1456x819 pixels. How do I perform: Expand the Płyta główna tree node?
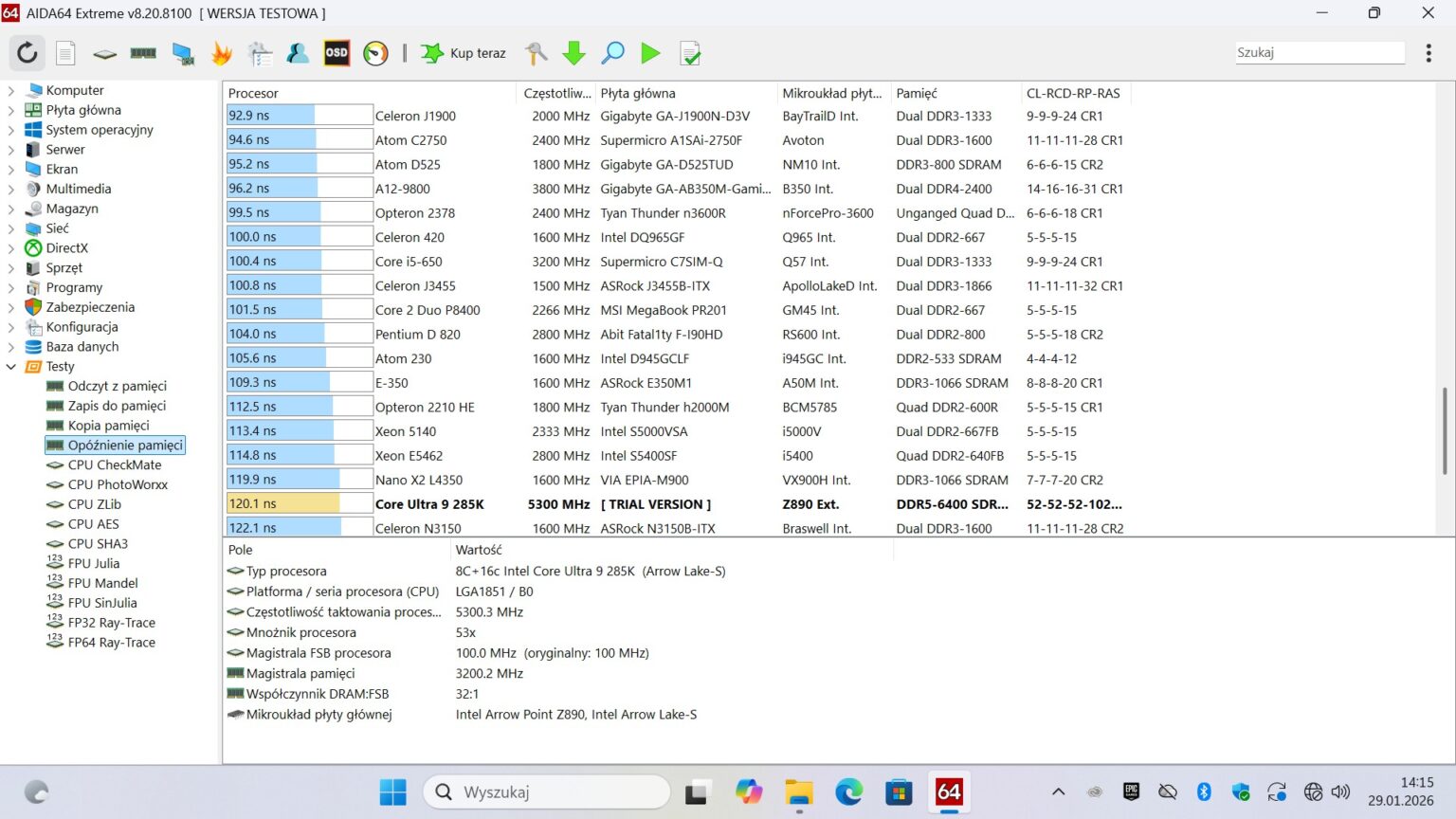click(x=11, y=111)
